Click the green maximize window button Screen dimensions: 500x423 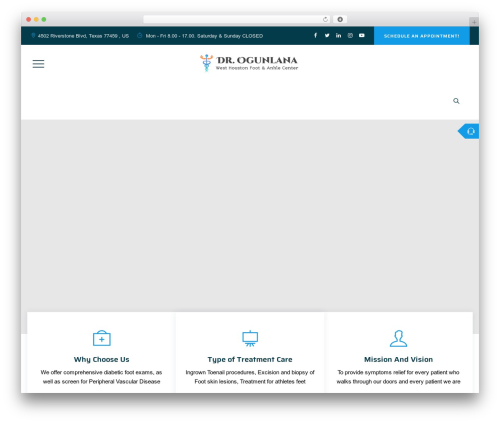[x=44, y=19]
